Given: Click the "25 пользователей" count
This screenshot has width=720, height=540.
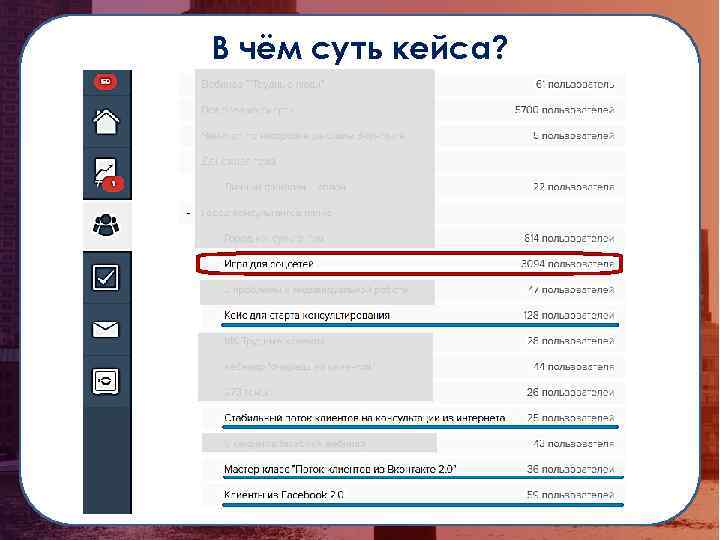Looking at the screenshot, I should pyautogui.click(x=571, y=418).
